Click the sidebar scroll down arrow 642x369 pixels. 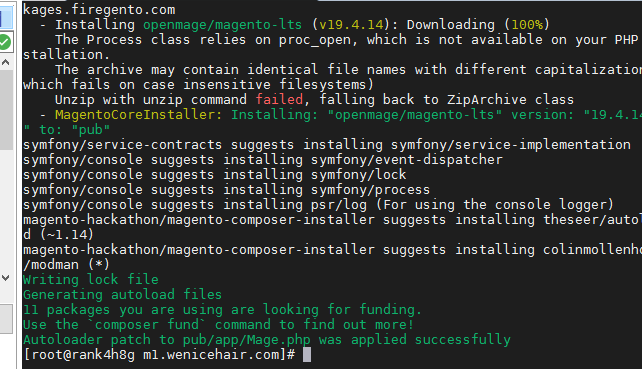pyautogui.click(x=6, y=278)
